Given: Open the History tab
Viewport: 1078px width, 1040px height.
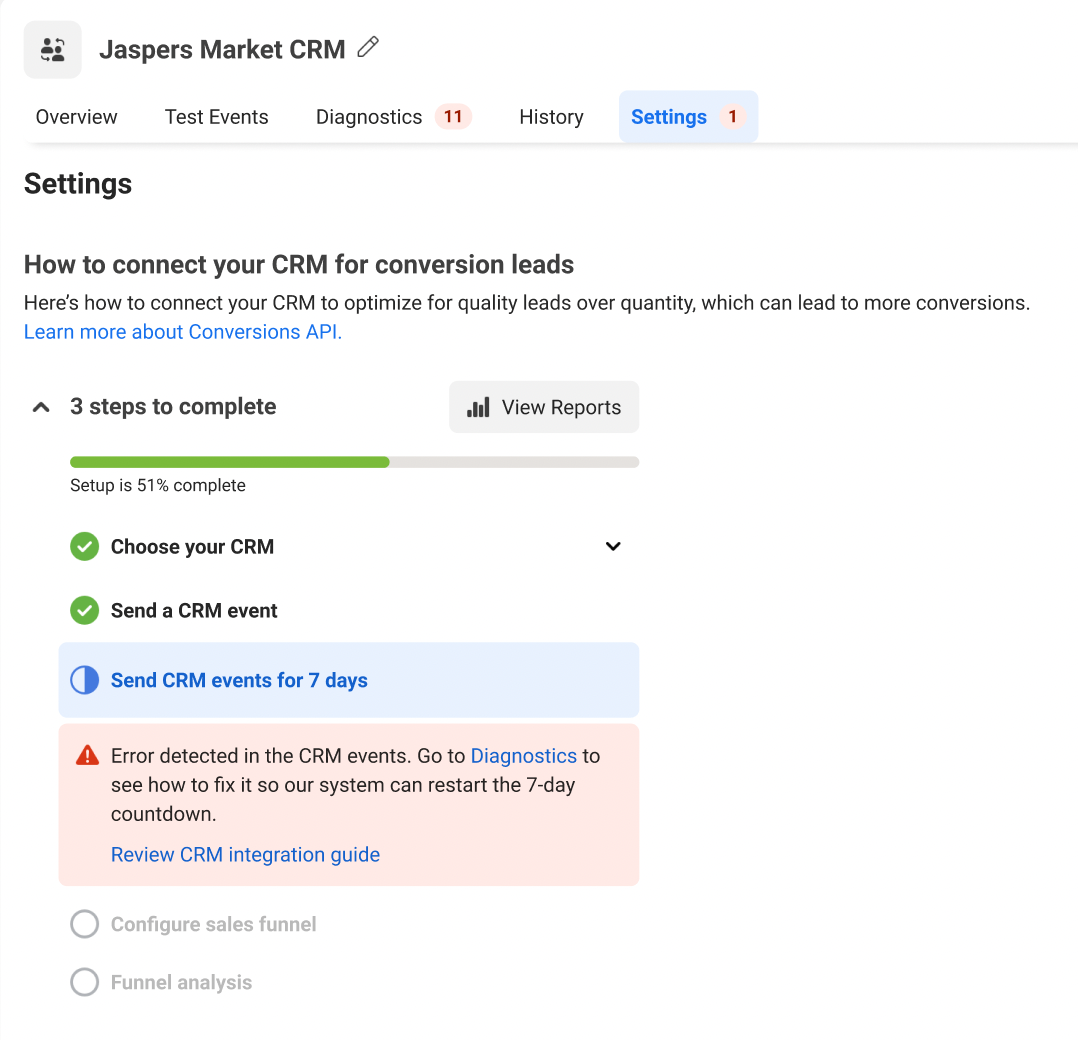Looking at the screenshot, I should (x=551, y=117).
